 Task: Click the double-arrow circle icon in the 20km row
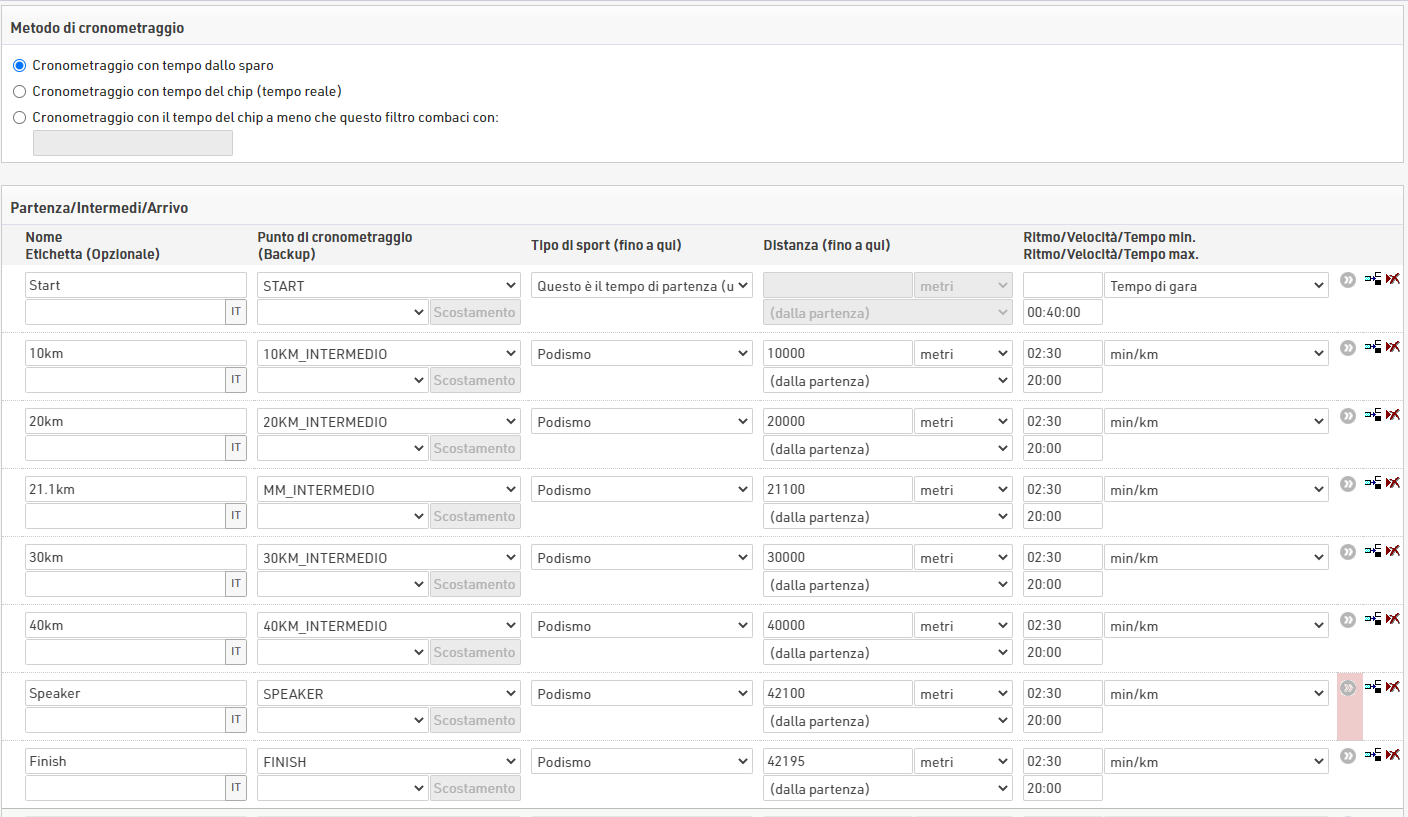click(1348, 416)
